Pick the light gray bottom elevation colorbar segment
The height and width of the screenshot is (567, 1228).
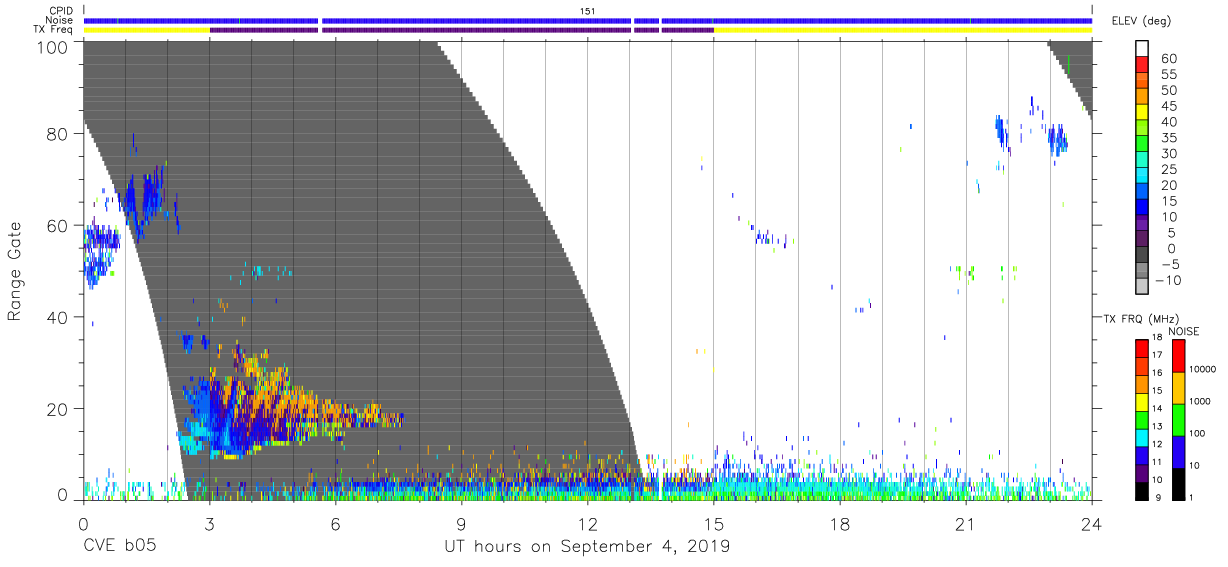(1142, 286)
